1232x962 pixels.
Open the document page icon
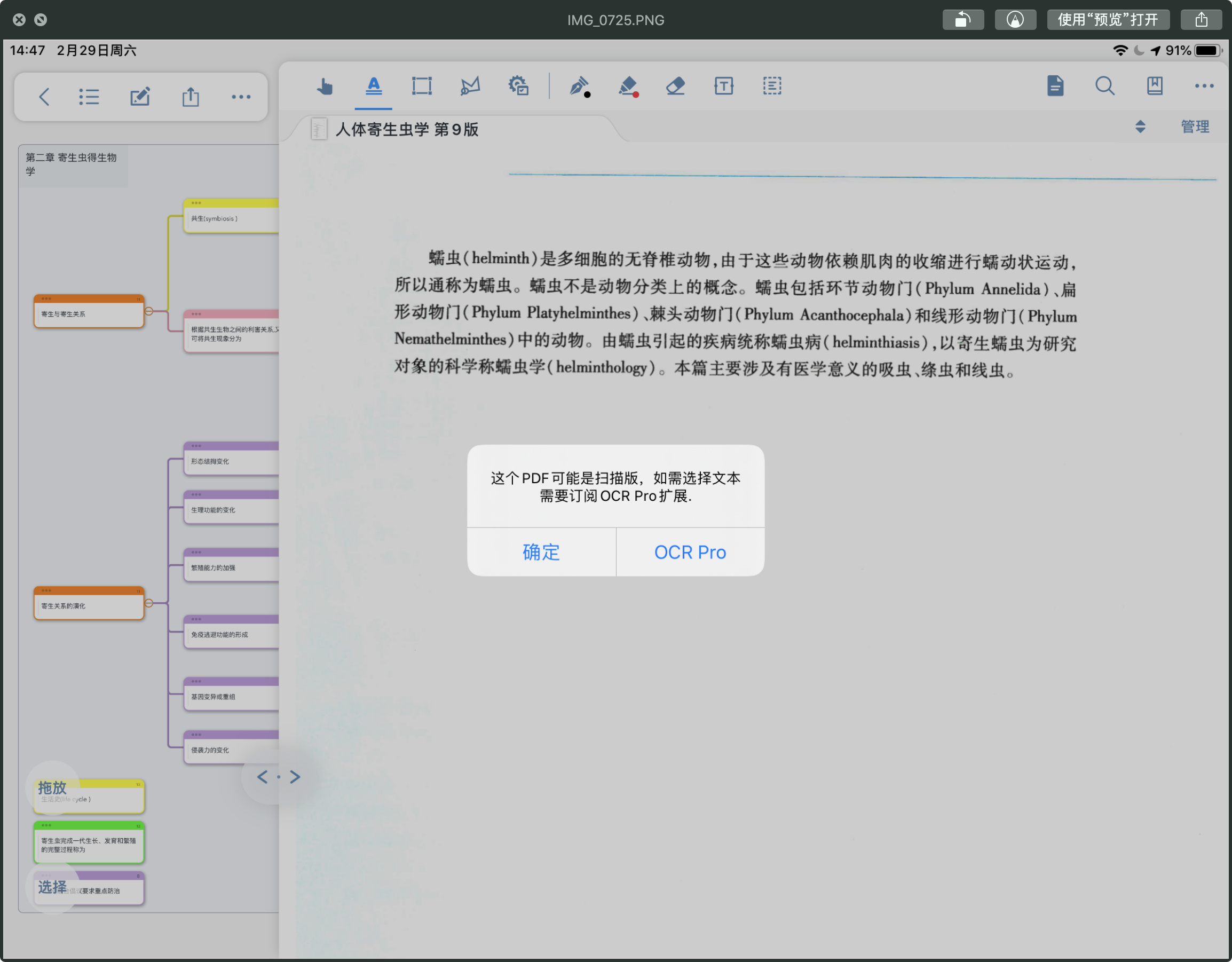pos(1055,86)
